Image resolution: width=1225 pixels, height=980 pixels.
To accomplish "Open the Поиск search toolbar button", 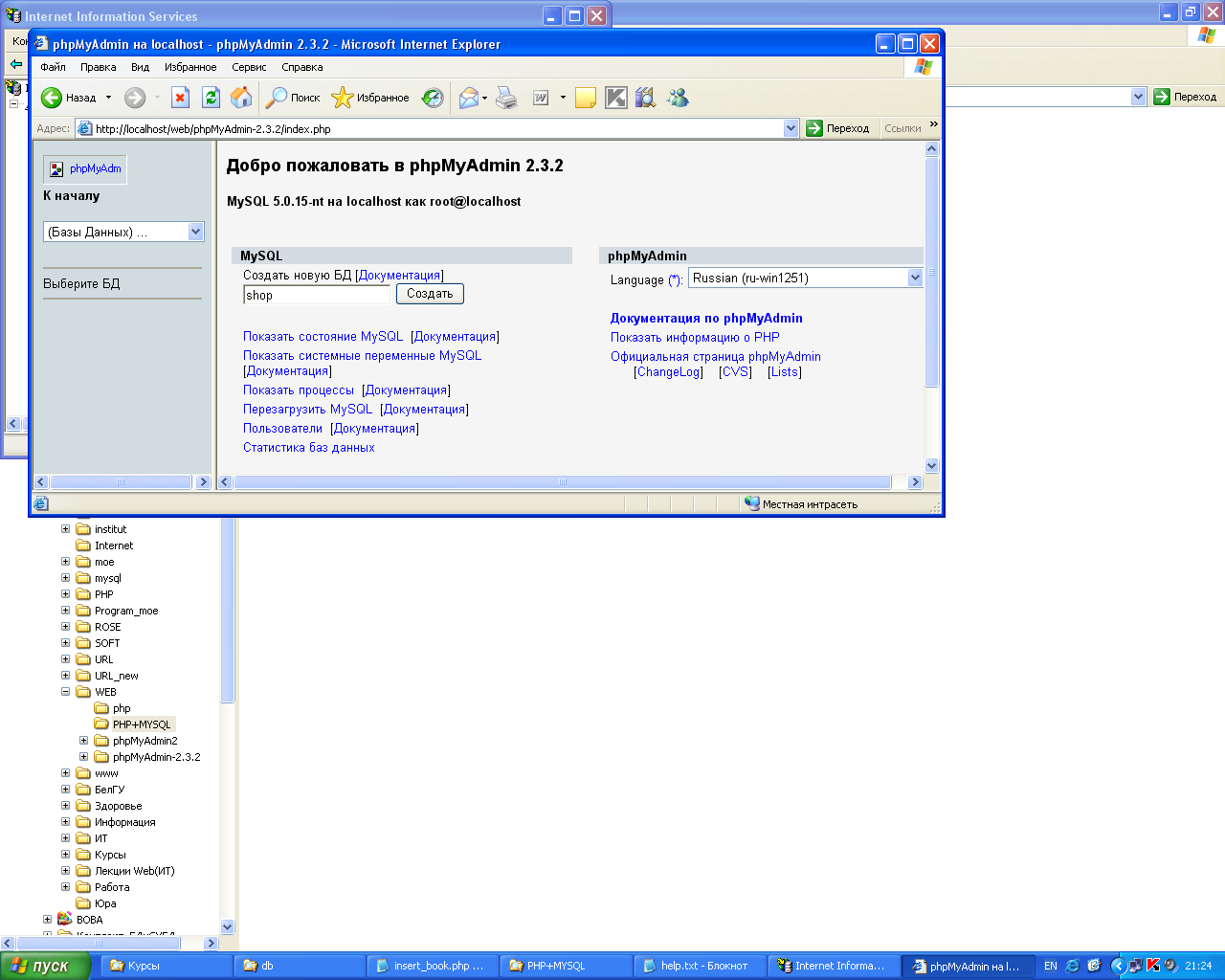I will 293,98.
